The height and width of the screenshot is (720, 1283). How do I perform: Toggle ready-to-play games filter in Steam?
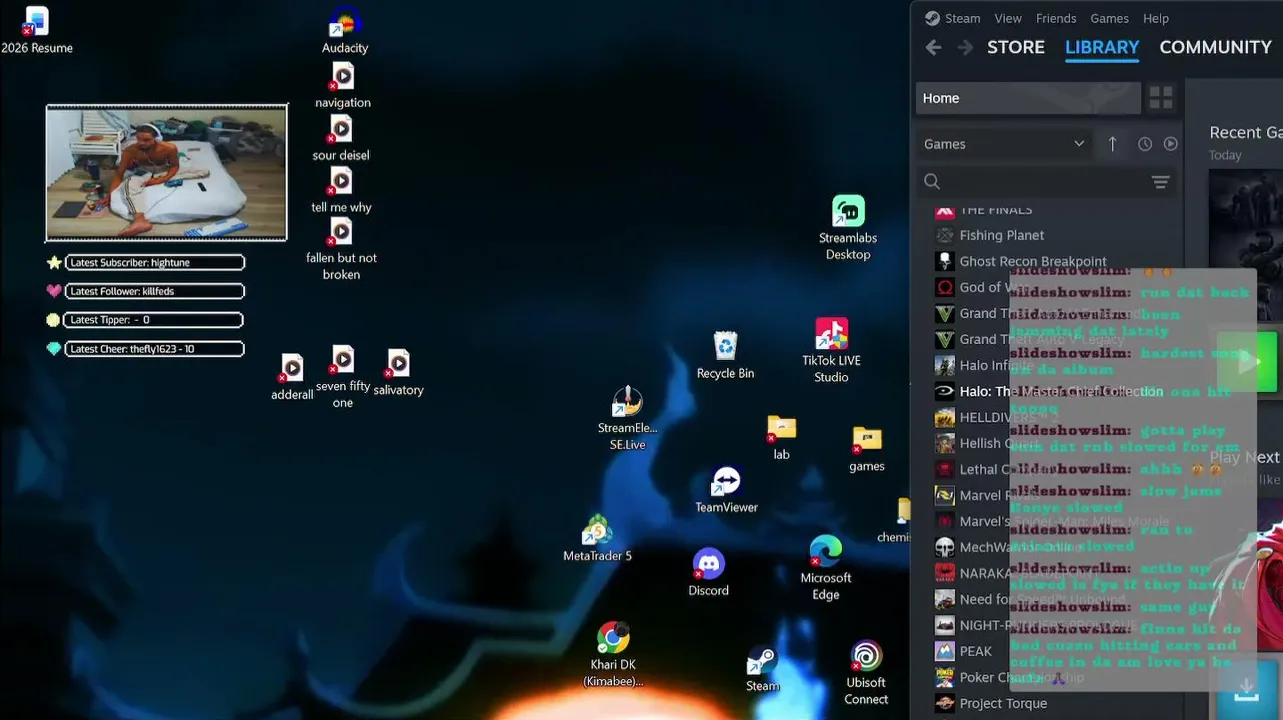pyautogui.click(x=1170, y=144)
